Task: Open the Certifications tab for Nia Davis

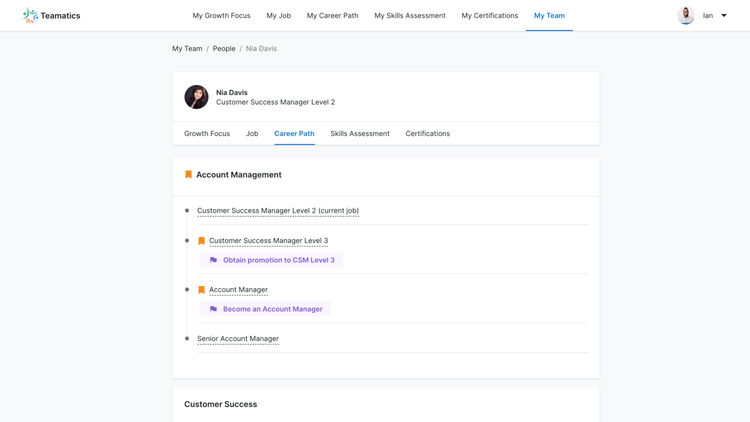Action: click(x=428, y=133)
